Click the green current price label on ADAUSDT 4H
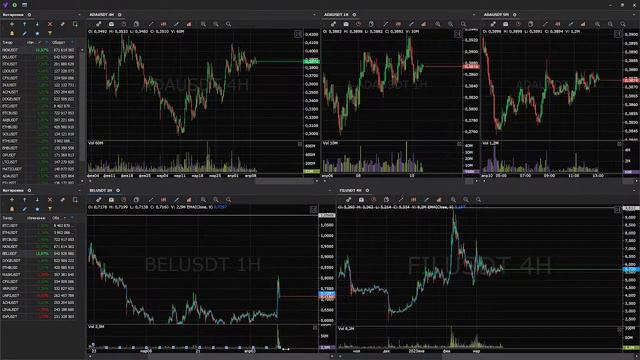Image resolution: width=640 pixels, height=360 pixels. (311, 62)
